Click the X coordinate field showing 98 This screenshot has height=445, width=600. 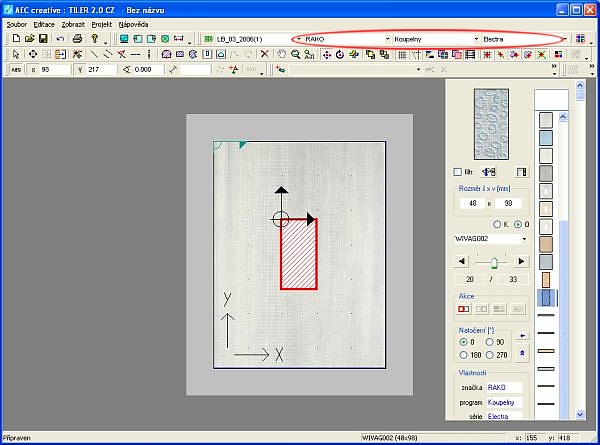(55, 70)
